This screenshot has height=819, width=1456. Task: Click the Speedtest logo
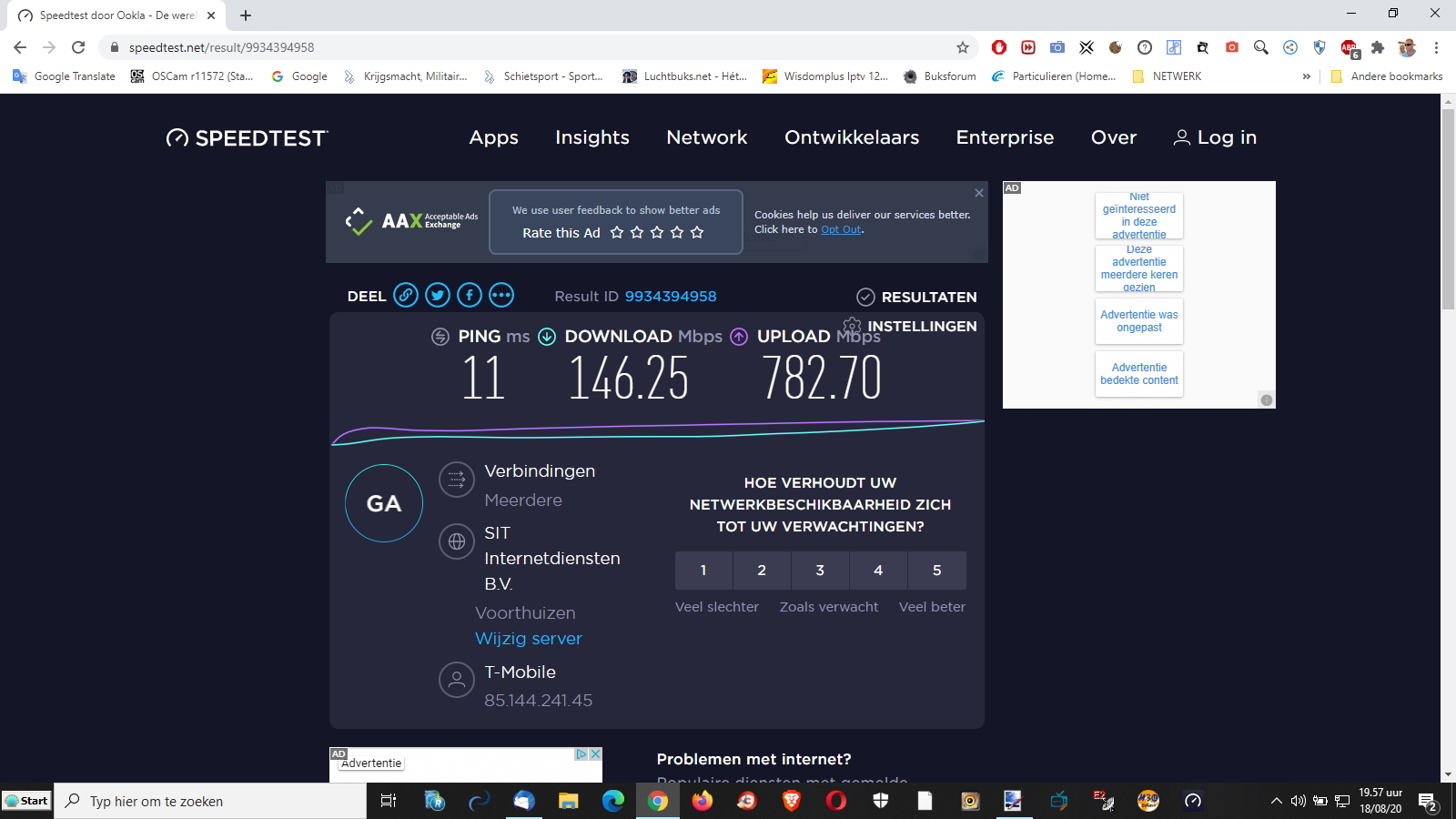click(247, 137)
